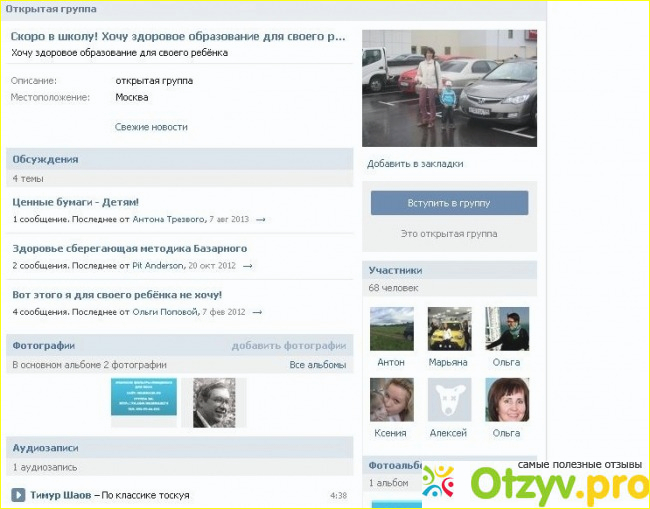Open topic Ценные бумаги - Детям!

(75, 202)
